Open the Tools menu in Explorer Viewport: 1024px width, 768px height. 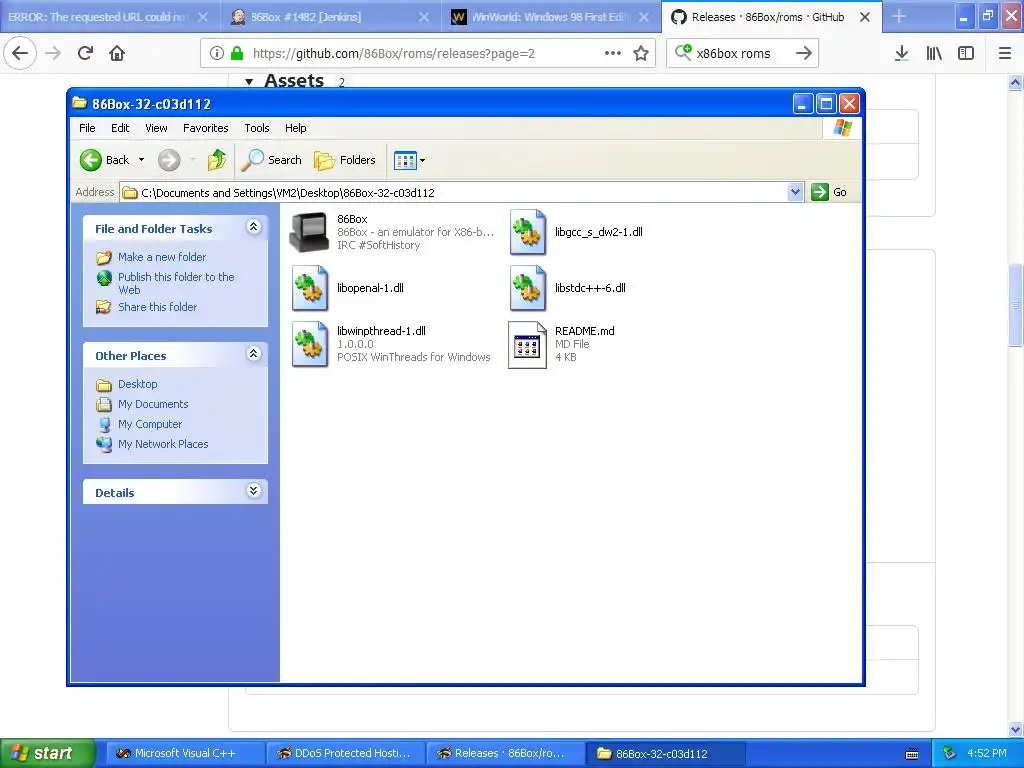[257, 128]
